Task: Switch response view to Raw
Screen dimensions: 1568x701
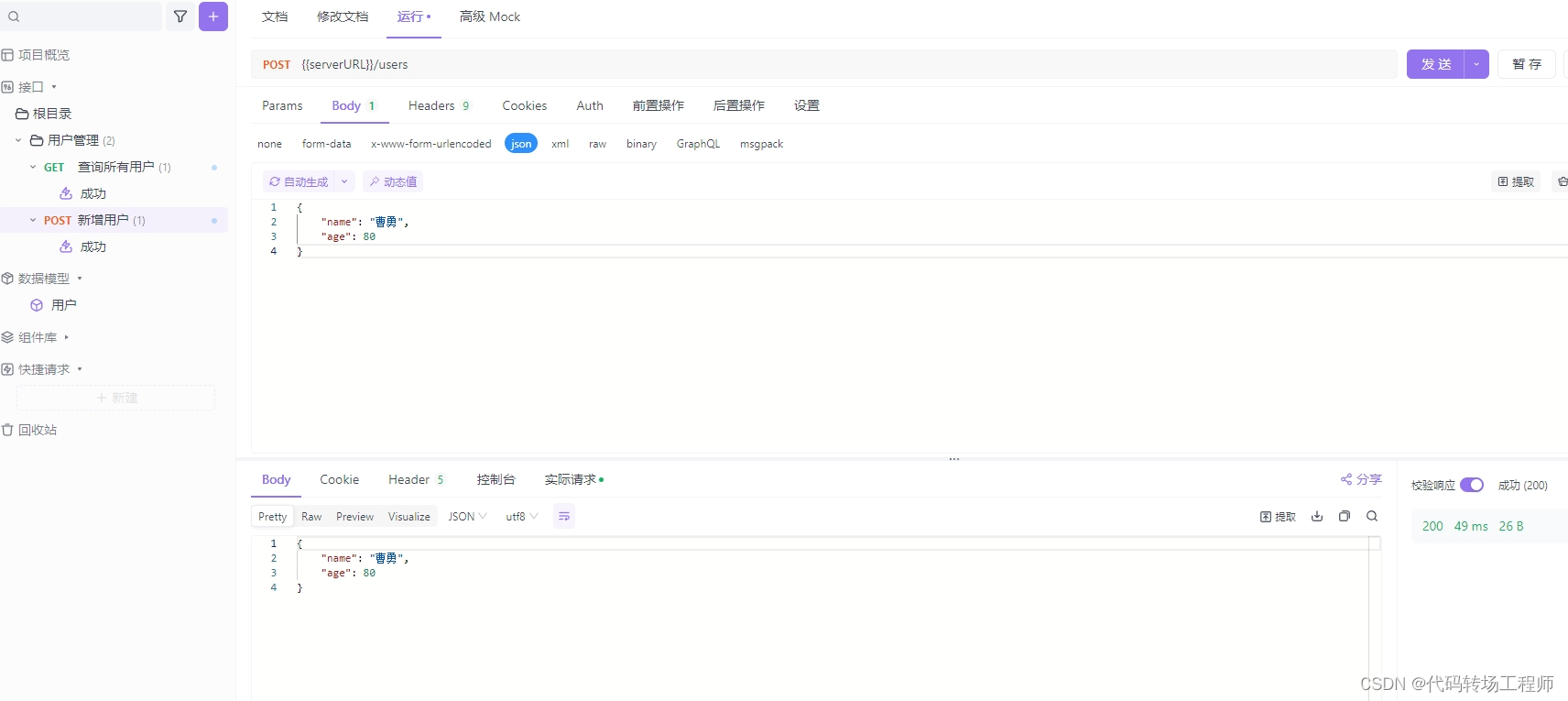Action: pyautogui.click(x=311, y=517)
